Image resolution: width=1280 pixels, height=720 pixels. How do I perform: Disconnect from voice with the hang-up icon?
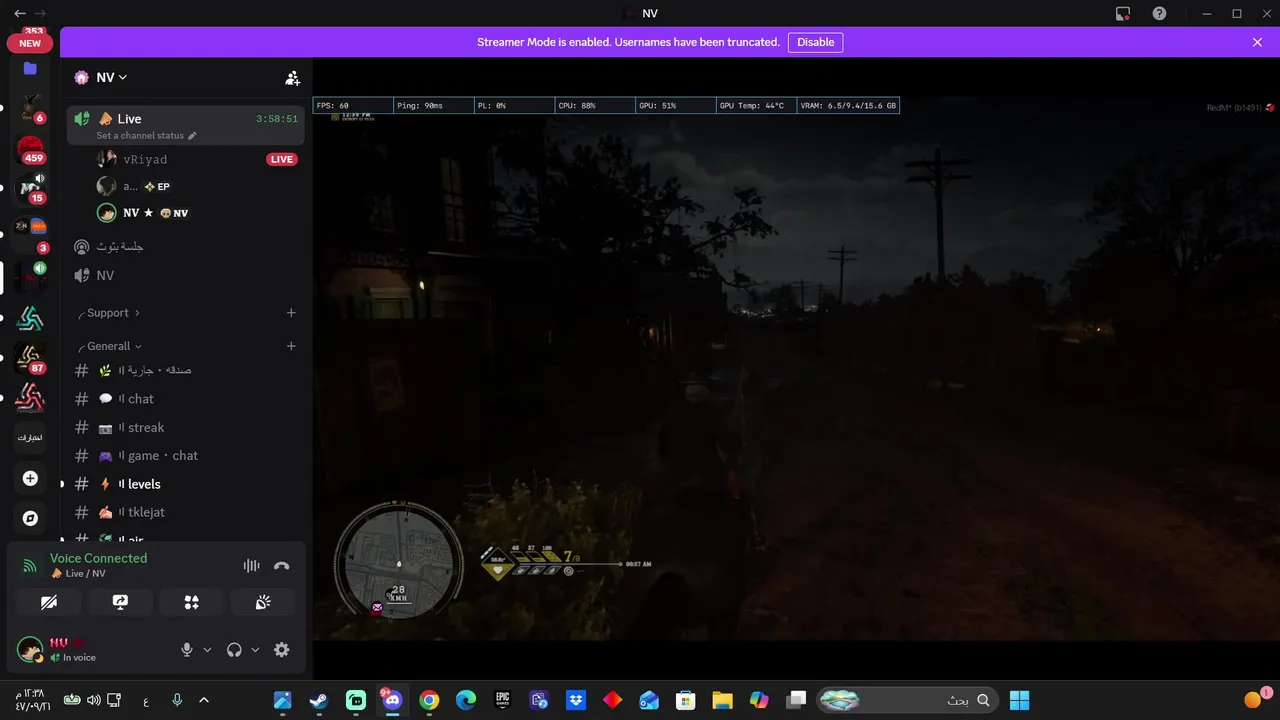[x=282, y=566]
